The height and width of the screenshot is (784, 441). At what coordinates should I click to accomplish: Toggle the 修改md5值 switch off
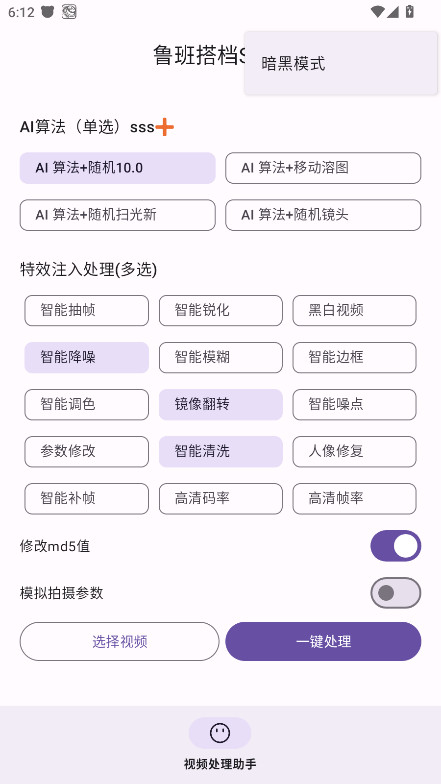396,546
